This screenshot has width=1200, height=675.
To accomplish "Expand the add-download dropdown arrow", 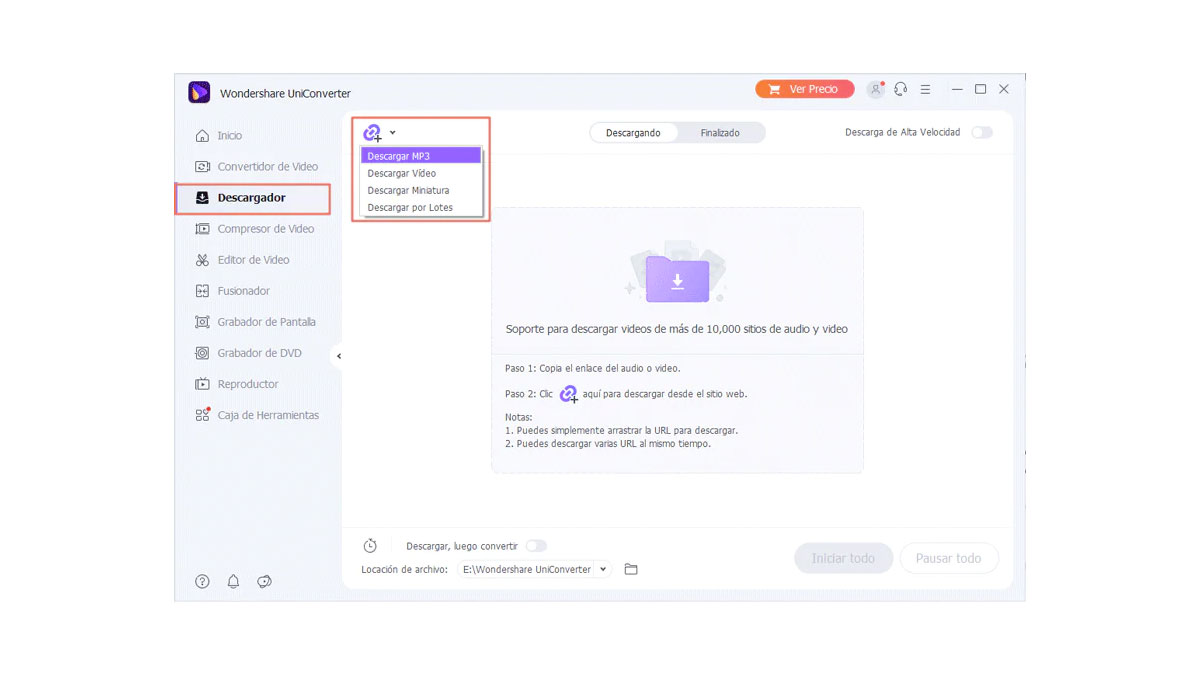I will (391, 131).
